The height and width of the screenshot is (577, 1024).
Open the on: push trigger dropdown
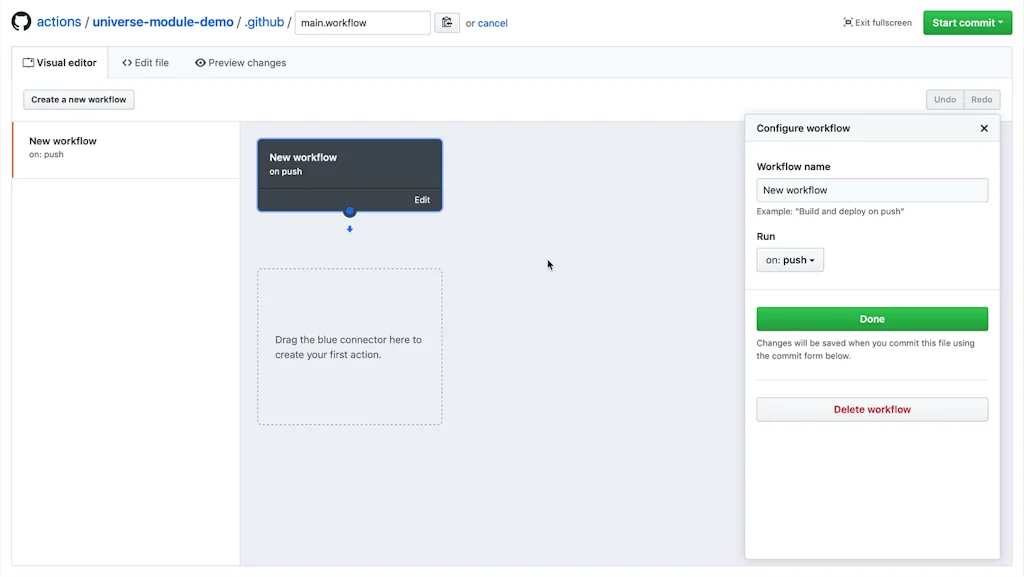click(x=790, y=259)
